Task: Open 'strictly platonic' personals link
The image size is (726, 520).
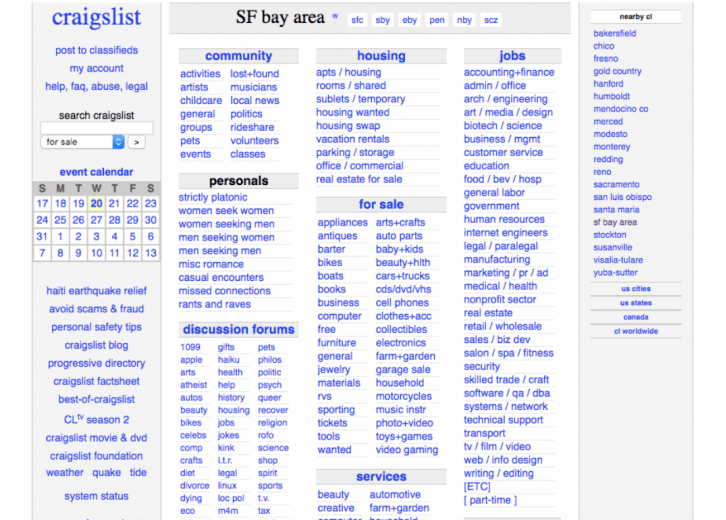Action: coord(213,197)
